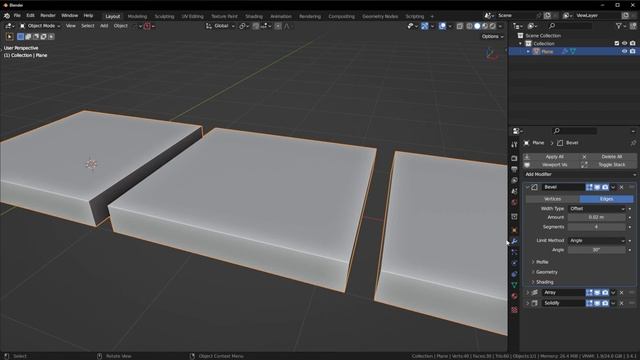Open the Output properties tab

514,169
